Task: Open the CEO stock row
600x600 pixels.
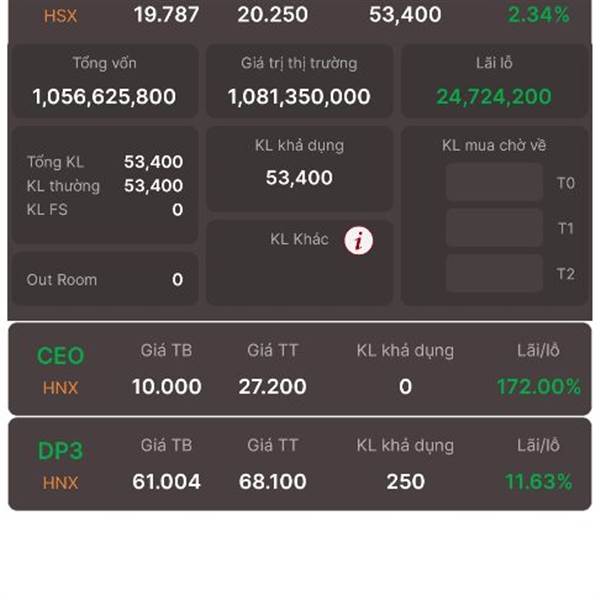Action: coord(300,369)
